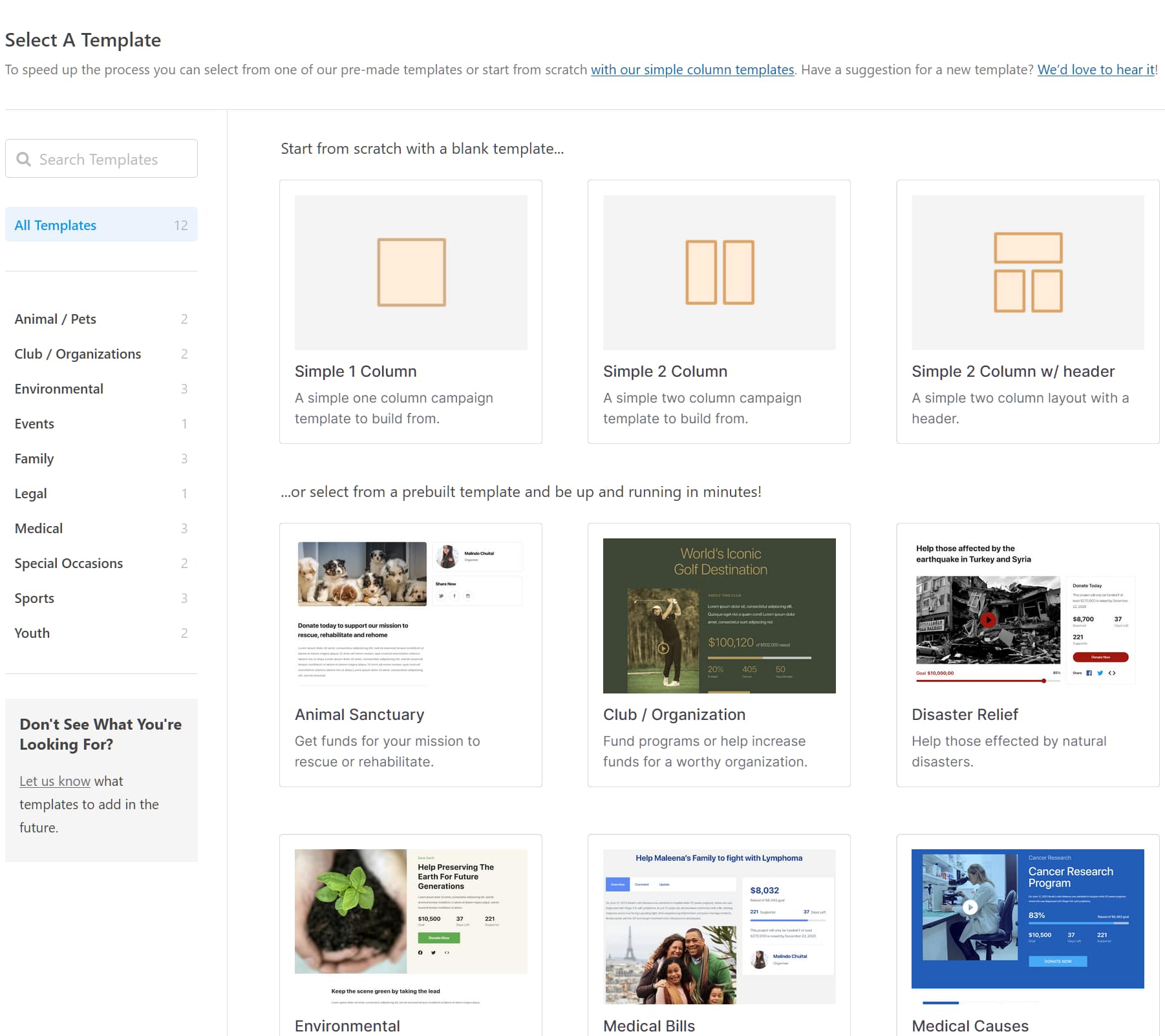Click the magnifier icon in the search box

pyautogui.click(x=25, y=158)
